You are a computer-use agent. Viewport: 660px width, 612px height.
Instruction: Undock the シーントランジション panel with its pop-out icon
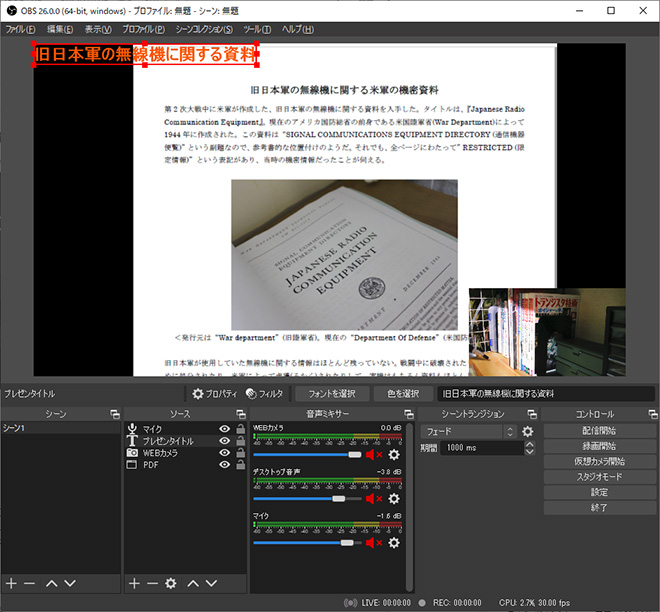[532, 414]
